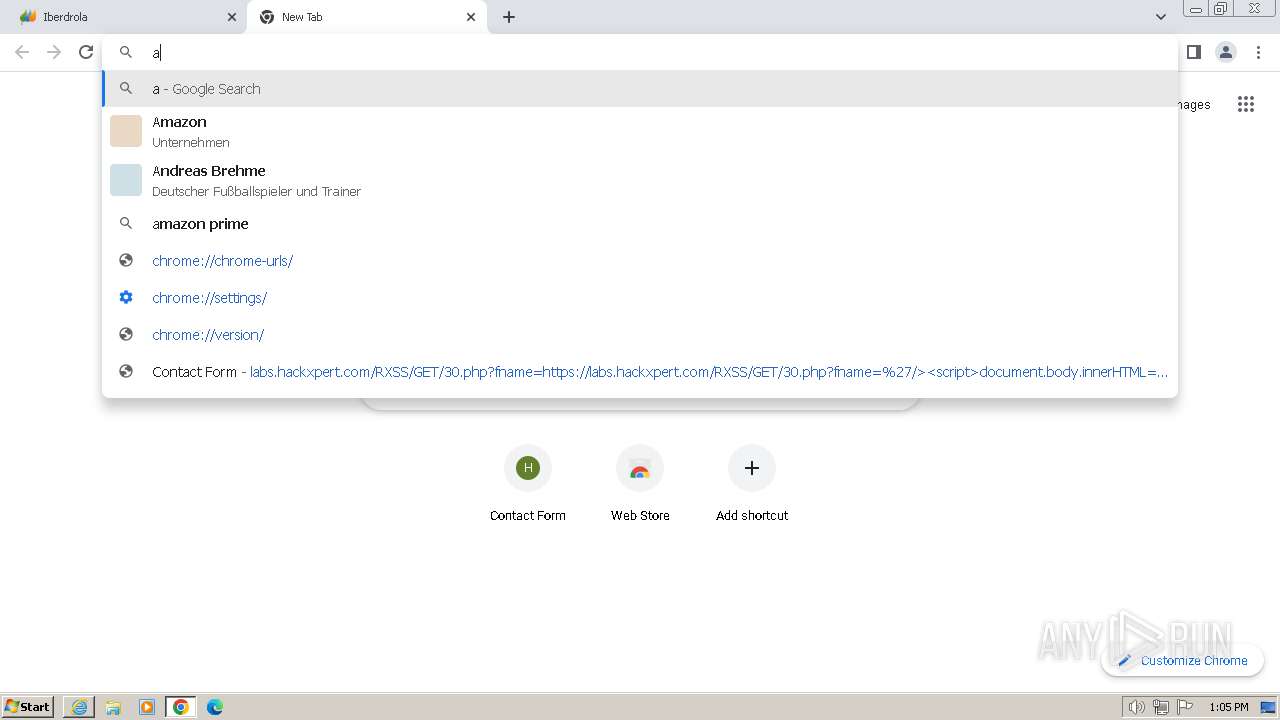The image size is (1280, 720).
Task: Open labs.hackxpert.com Contact Form suggestion
Action: tap(640, 372)
